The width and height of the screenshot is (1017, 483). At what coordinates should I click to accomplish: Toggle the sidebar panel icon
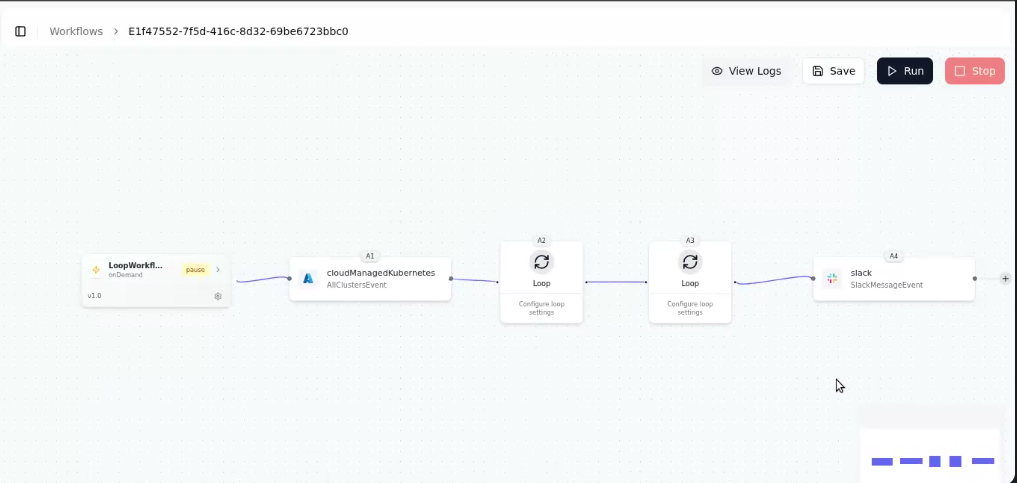point(20,31)
